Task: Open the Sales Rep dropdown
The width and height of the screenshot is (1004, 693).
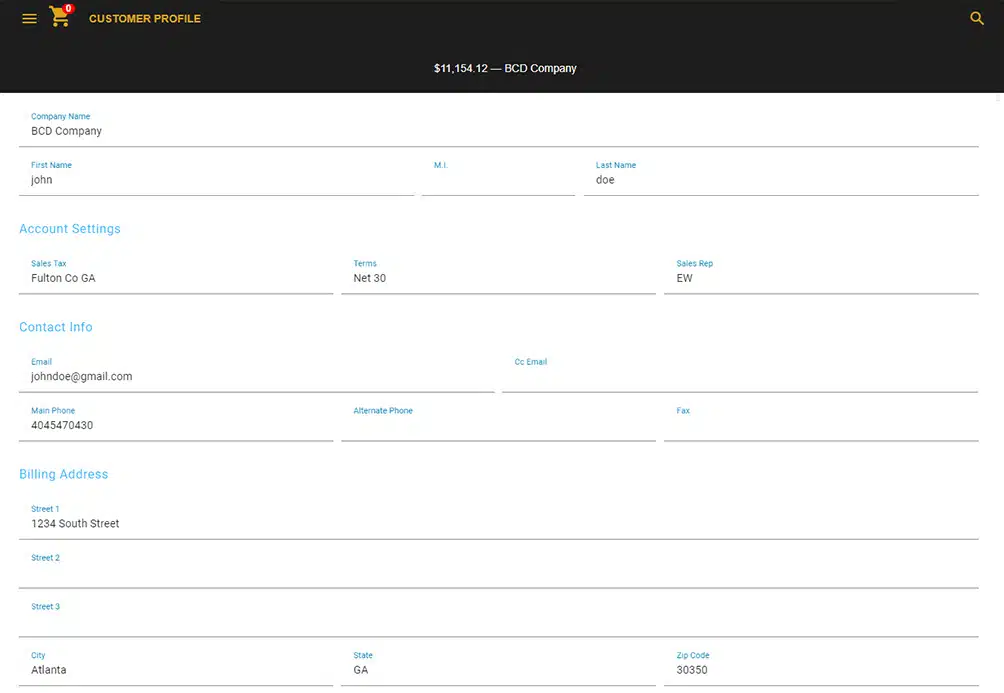Action: point(820,278)
